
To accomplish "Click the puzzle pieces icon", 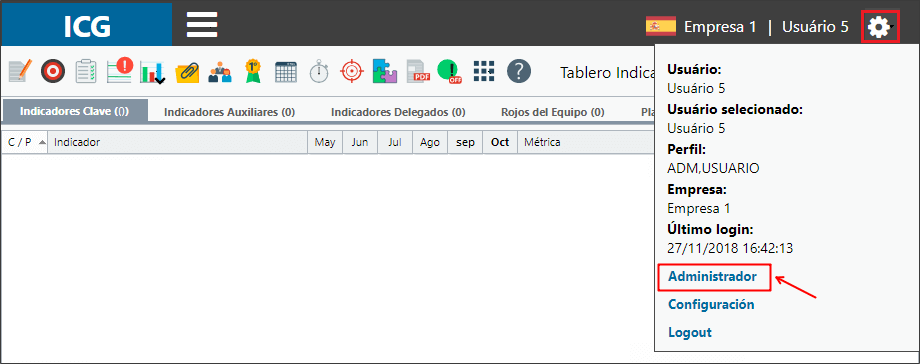I will [384, 72].
